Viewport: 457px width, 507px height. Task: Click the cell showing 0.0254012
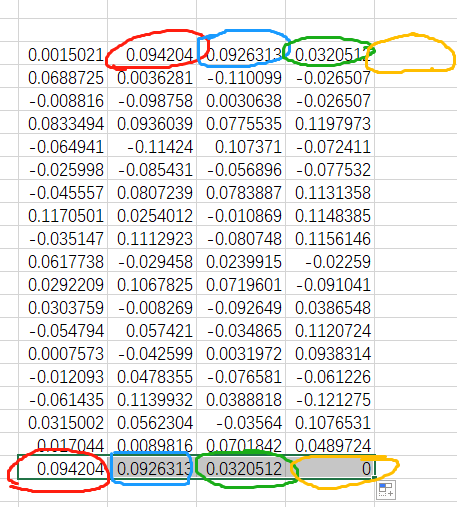(152, 214)
